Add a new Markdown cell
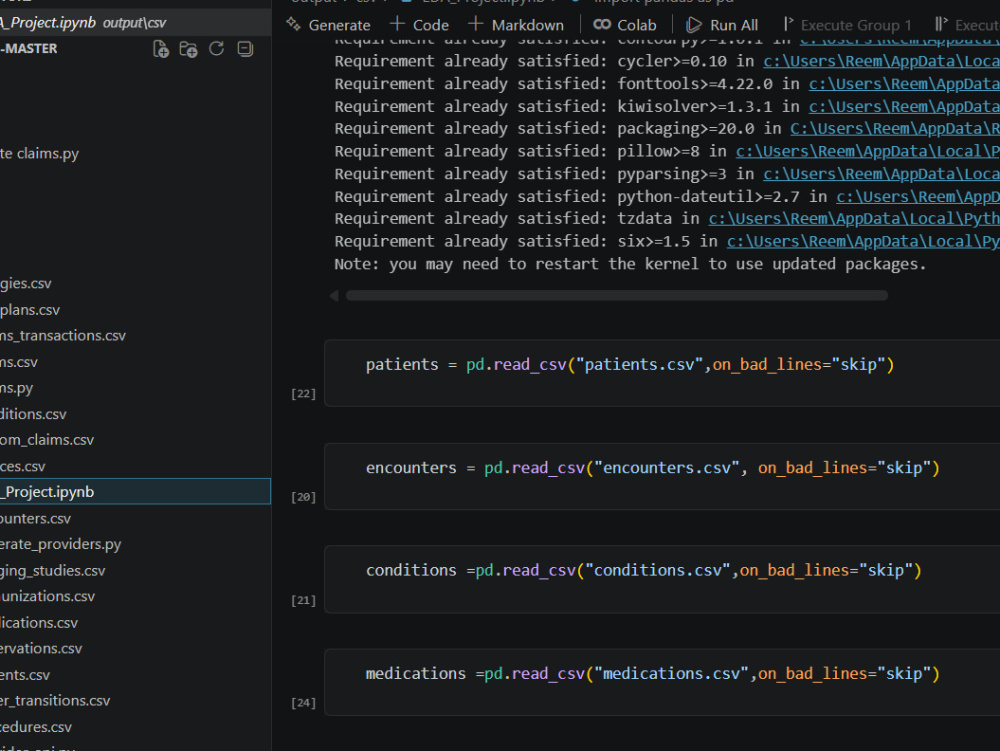 click(x=516, y=25)
